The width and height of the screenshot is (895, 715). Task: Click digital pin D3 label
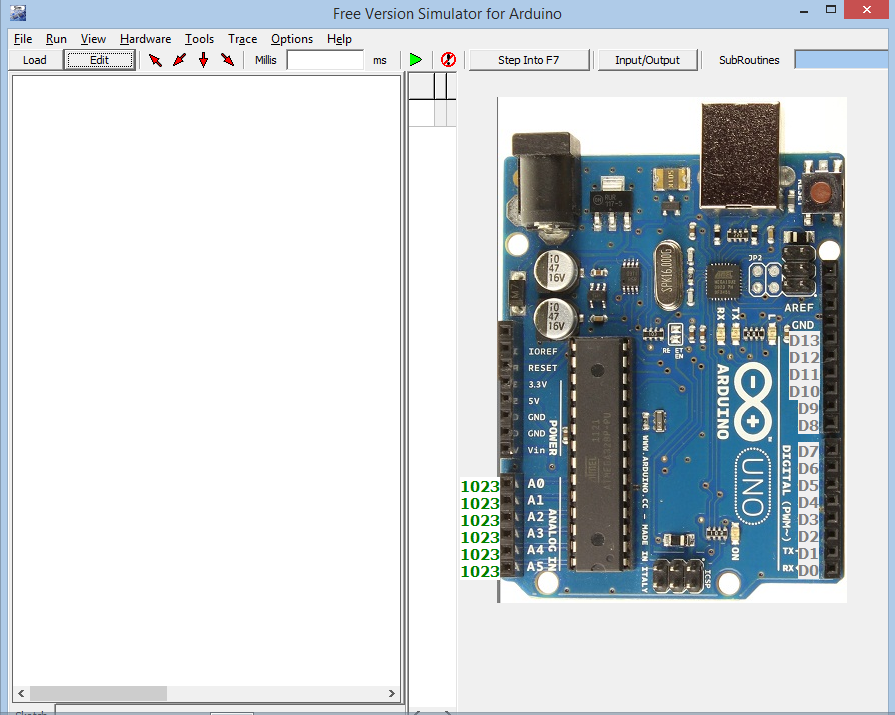[x=808, y=520]
